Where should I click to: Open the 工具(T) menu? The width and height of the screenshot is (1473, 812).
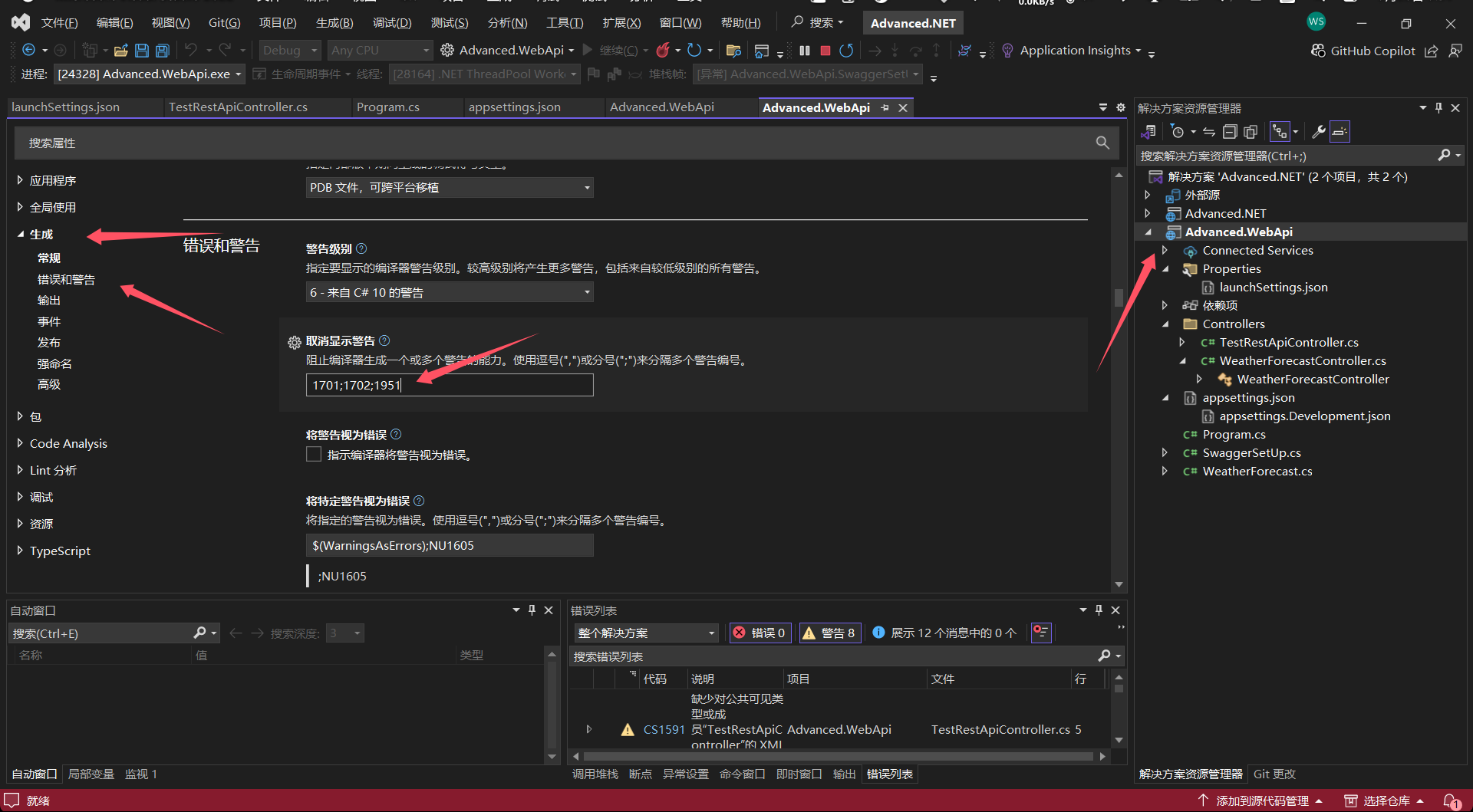tap(565, 23)
